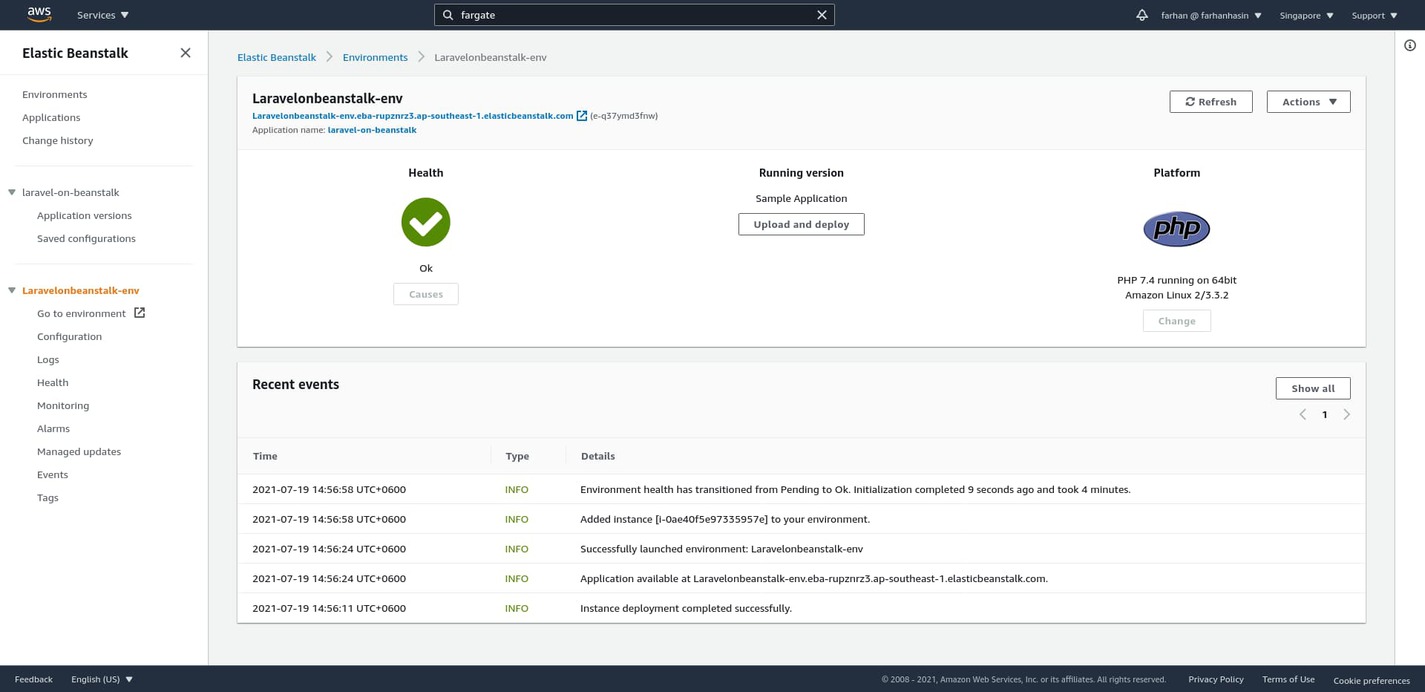Collapse the laravel-on-beanstalk tree section

[10, 192]
